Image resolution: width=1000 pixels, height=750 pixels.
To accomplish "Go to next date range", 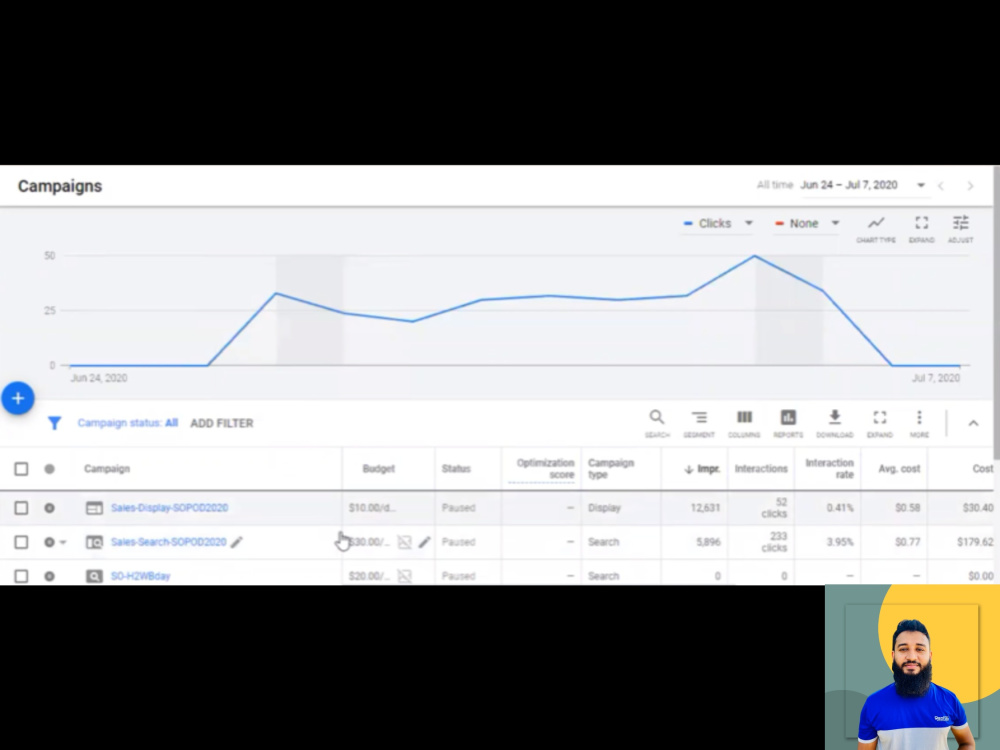I will [x=971, y=186].
